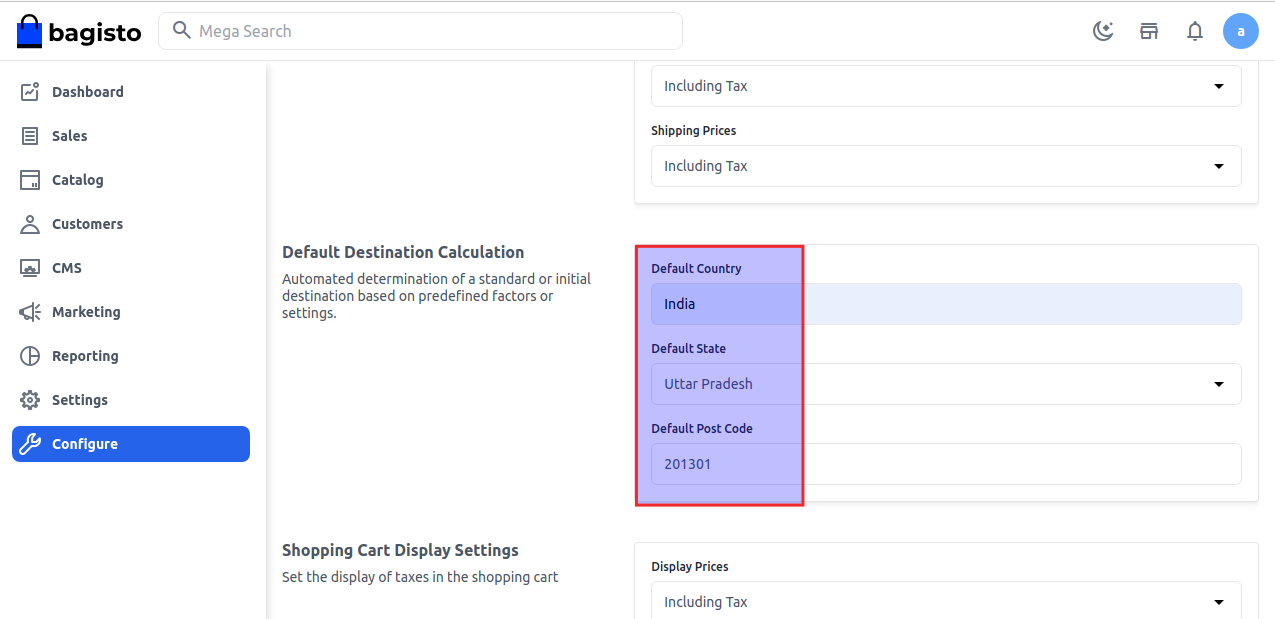Click the Default Country field showing India
The image size is (1275, 619).
click(946, 303)
